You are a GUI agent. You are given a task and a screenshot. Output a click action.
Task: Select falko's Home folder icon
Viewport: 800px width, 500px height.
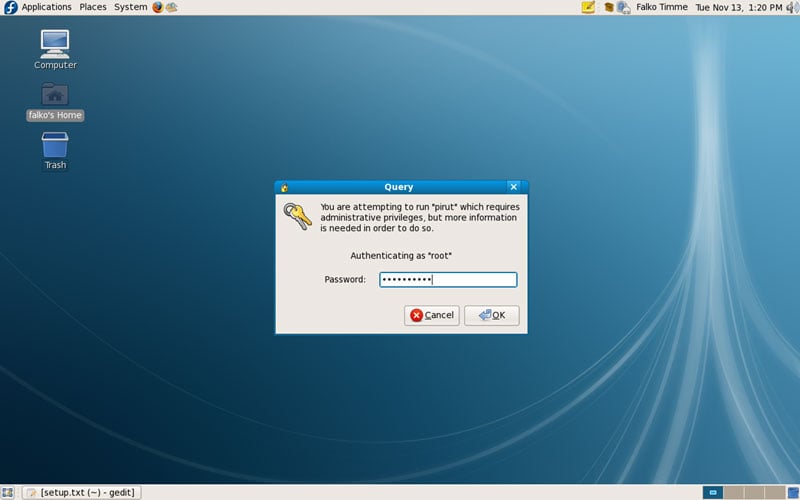tap(55, 102)
